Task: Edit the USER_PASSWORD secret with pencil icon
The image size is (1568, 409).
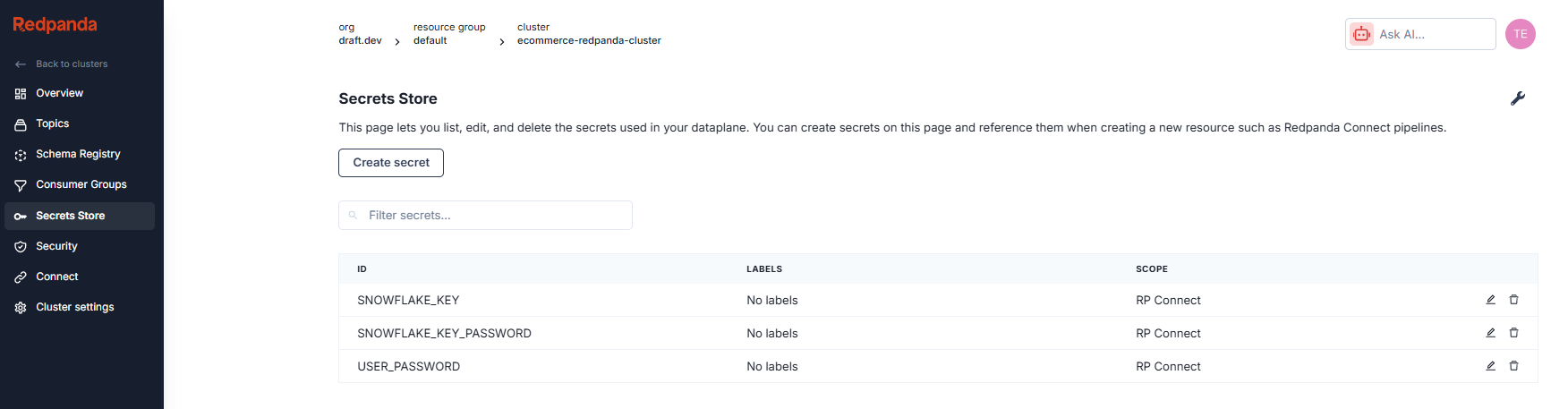Action: (1491, 366)
